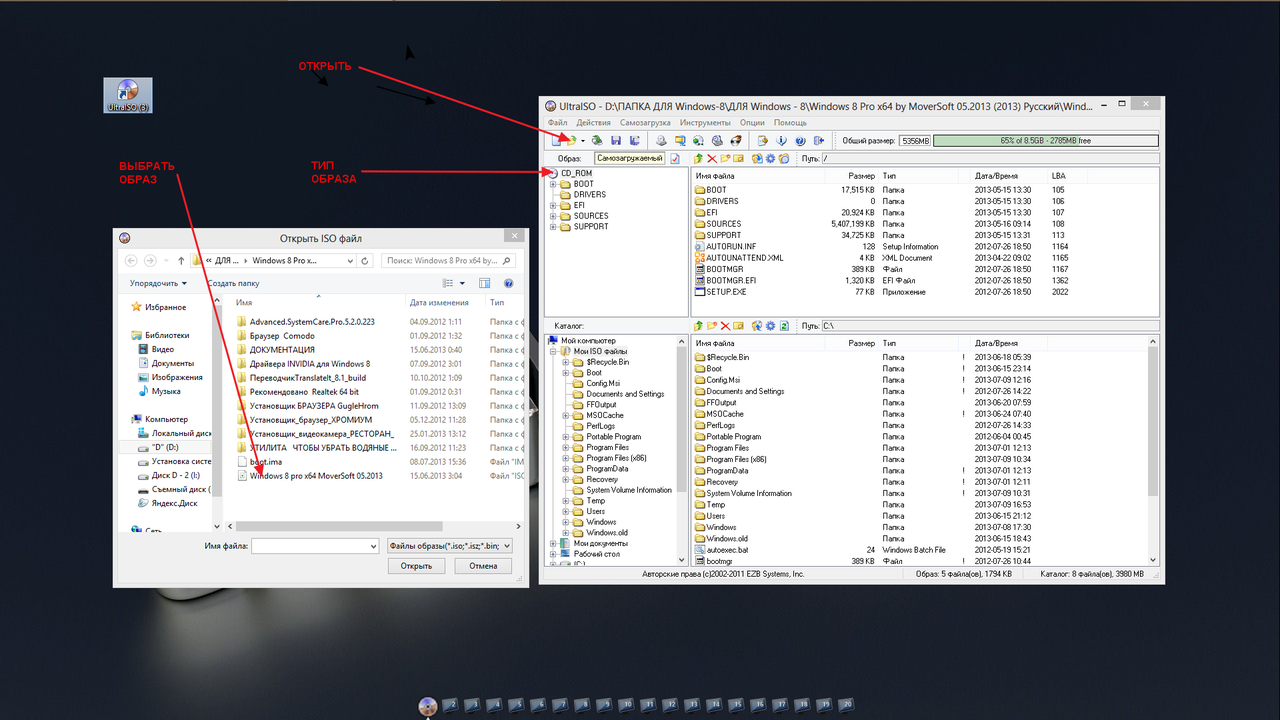Open the Опции menu
The image size is (1280, 720).
point(753,123)
